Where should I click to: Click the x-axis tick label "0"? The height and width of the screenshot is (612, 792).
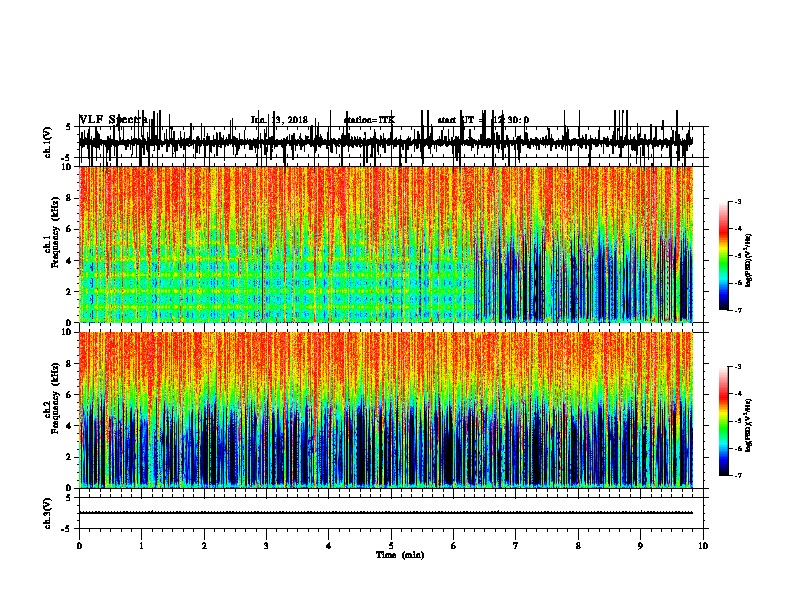point(79,546)
